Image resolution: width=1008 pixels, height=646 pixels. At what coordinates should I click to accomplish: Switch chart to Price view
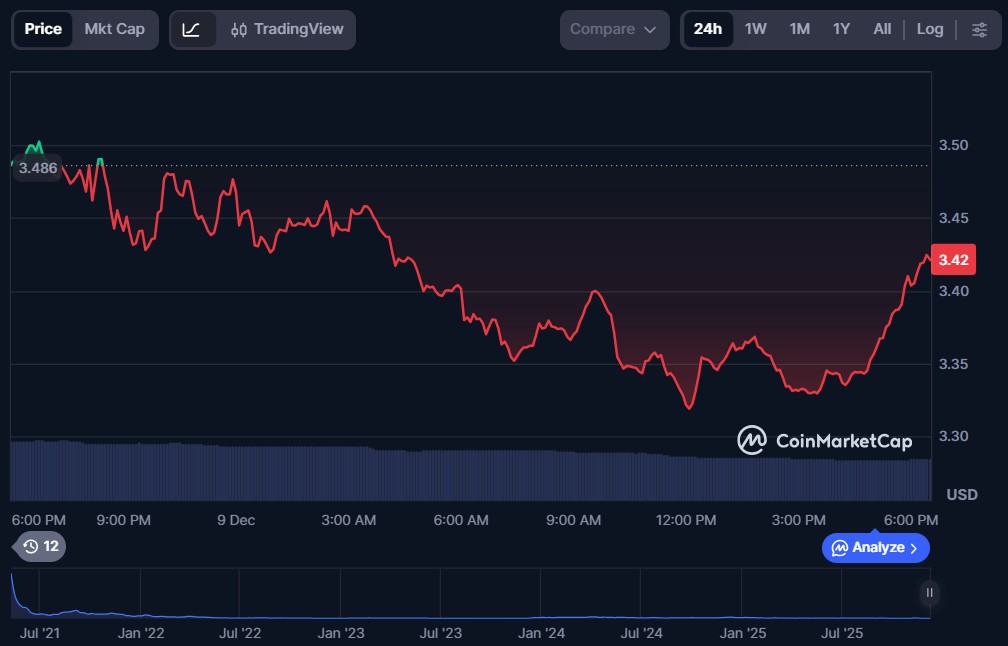tap(43, 29)
